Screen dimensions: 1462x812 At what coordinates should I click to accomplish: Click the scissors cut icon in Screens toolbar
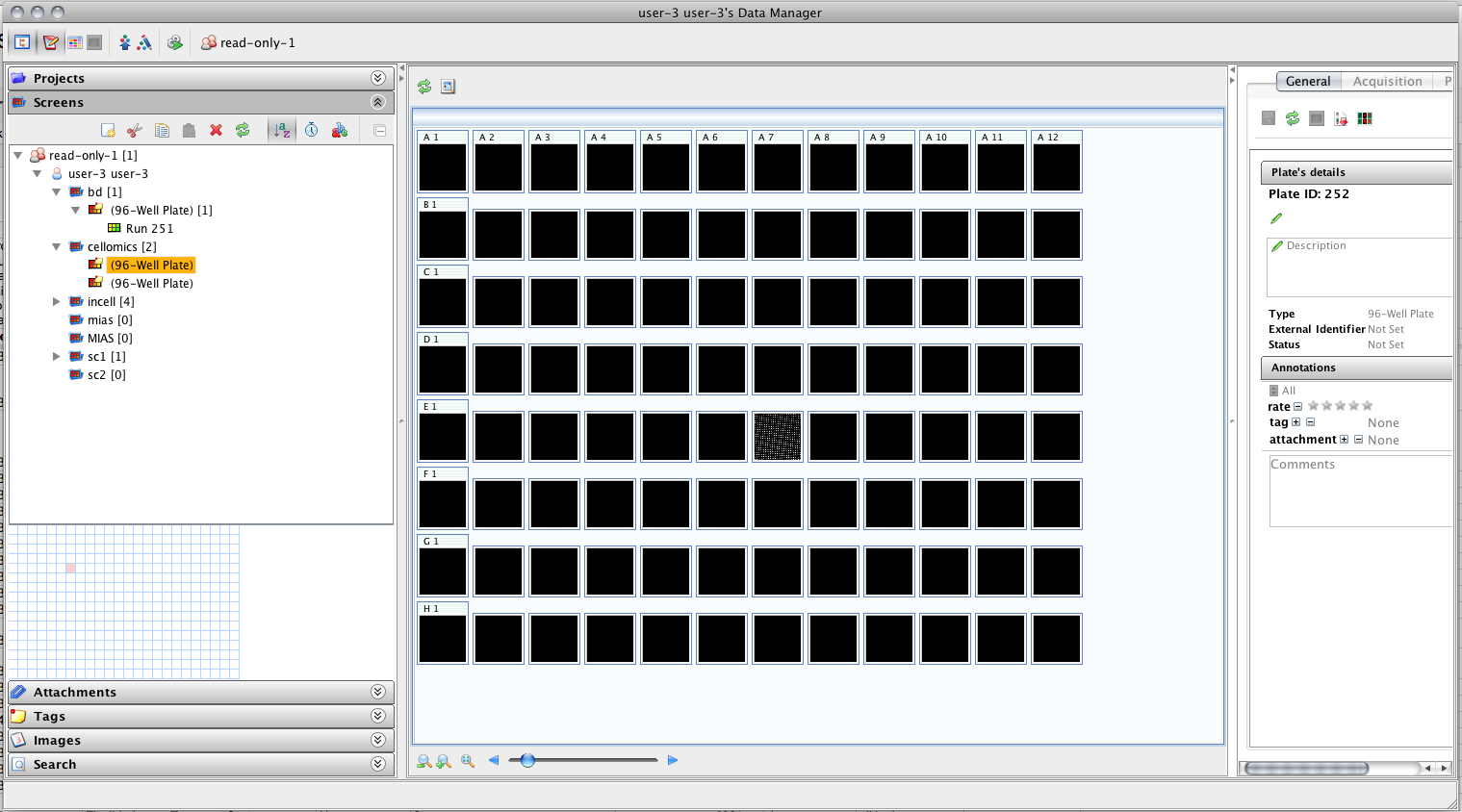[135, 130]
